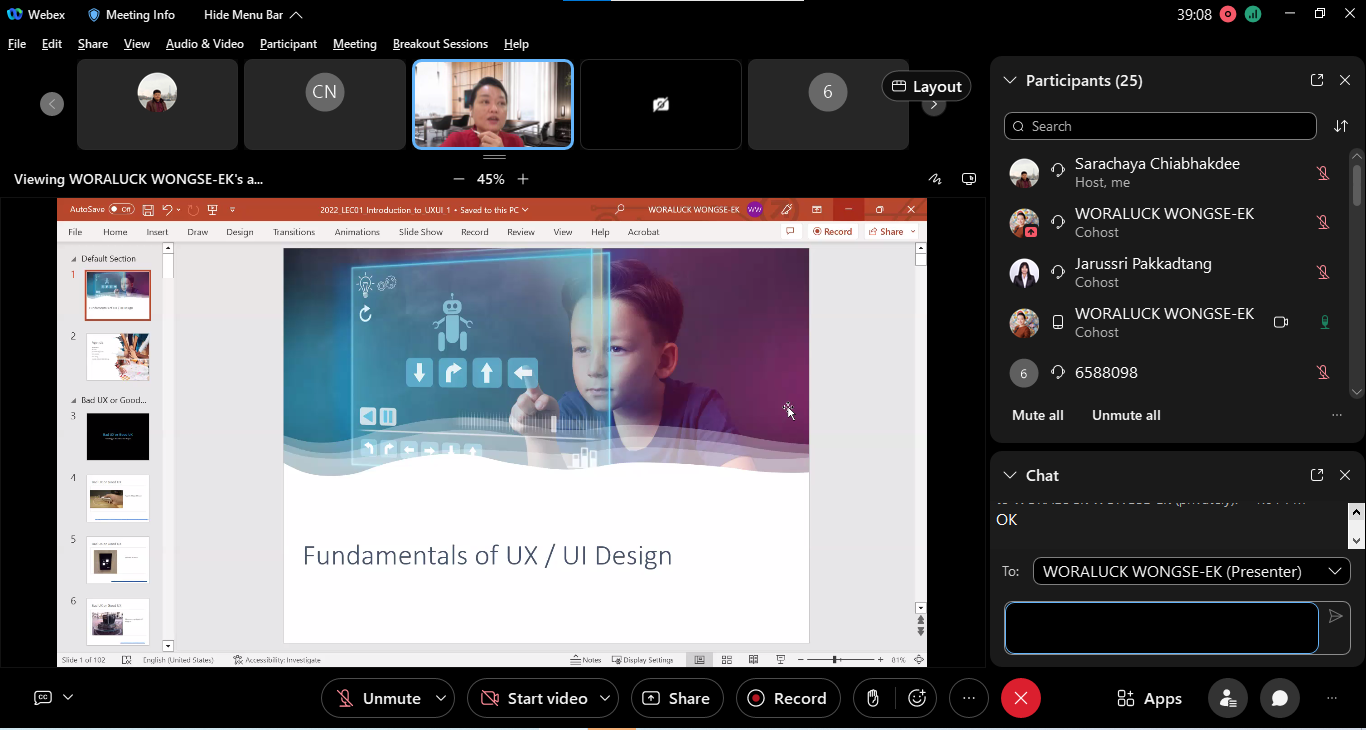Viewport: 1366px width, 730px height.
Task: Raise hand using the hand icon
Action: pos(873,698)
